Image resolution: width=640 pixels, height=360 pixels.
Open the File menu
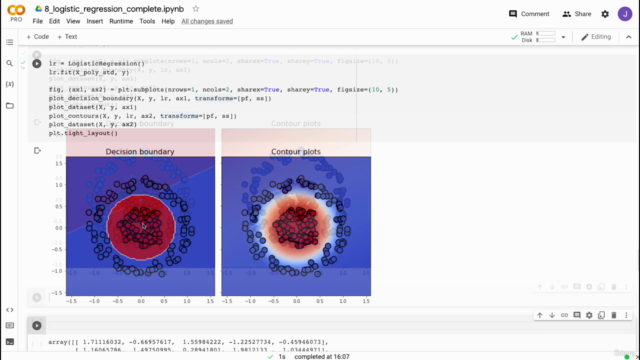(x=38, y=21)
